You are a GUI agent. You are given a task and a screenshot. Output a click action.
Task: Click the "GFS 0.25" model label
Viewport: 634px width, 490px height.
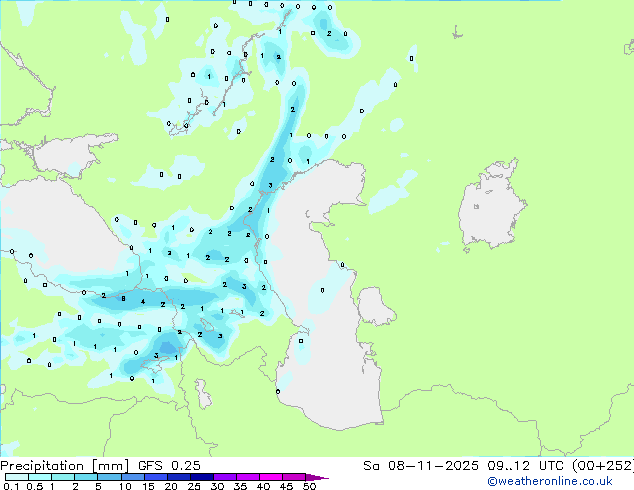(169, 466)
